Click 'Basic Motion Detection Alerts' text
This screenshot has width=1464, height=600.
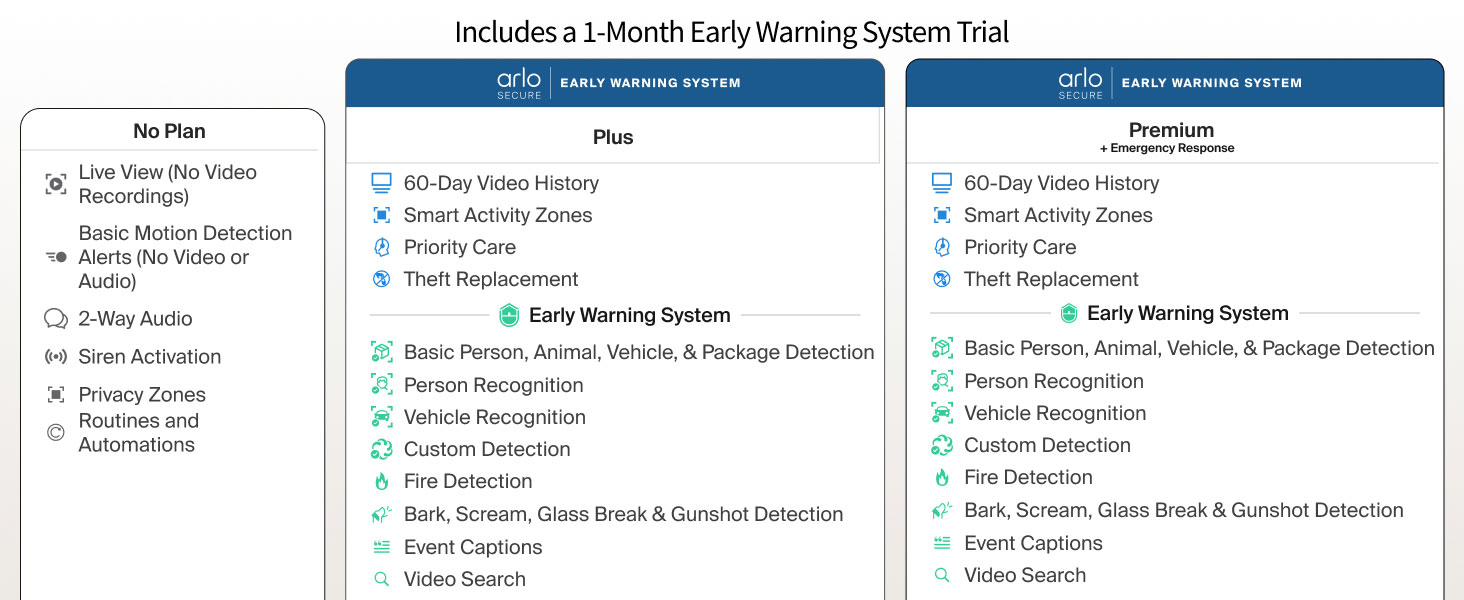[x=185, y=257]
